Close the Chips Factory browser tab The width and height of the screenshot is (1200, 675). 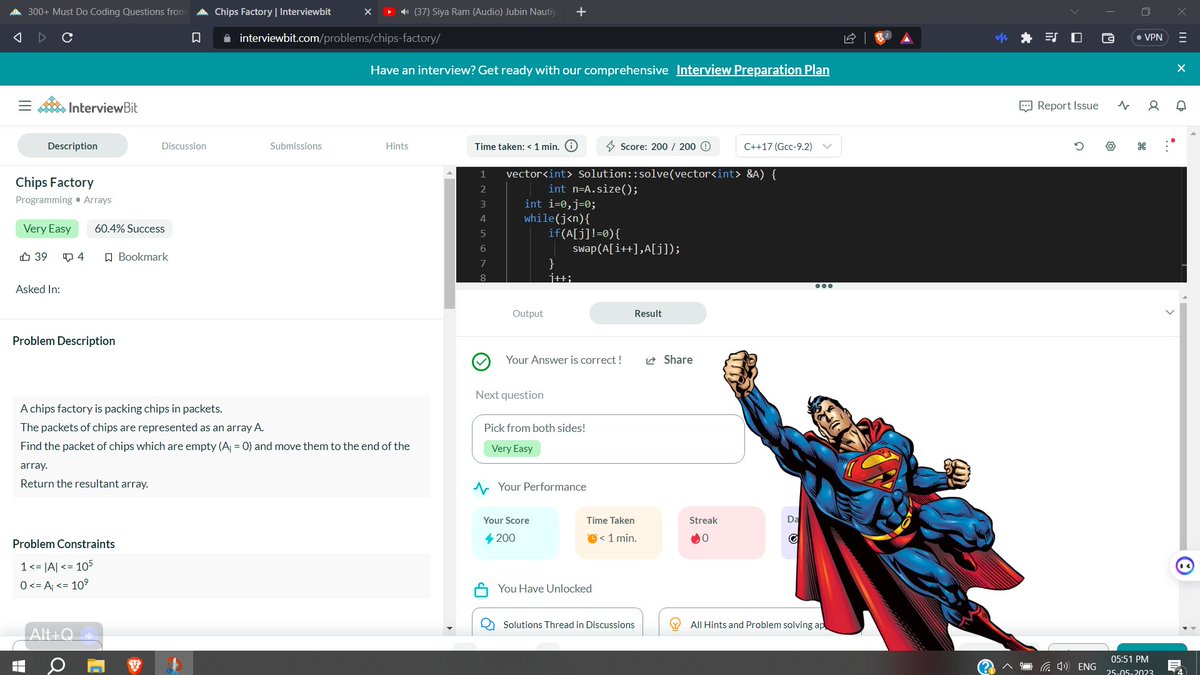(366, 12)
